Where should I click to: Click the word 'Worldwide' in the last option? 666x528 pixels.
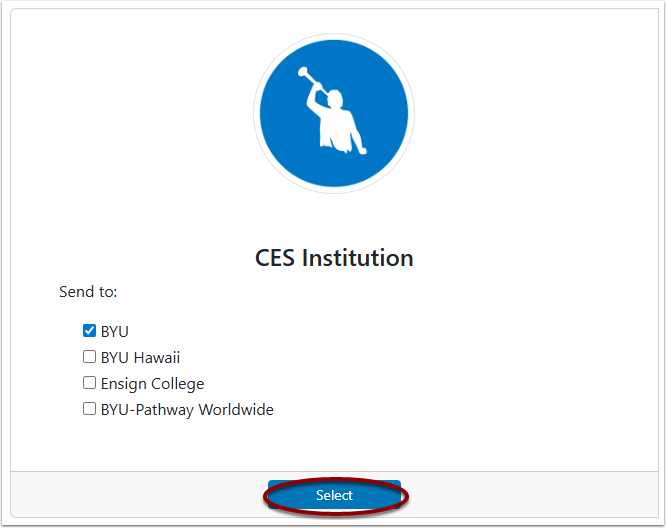236,410
